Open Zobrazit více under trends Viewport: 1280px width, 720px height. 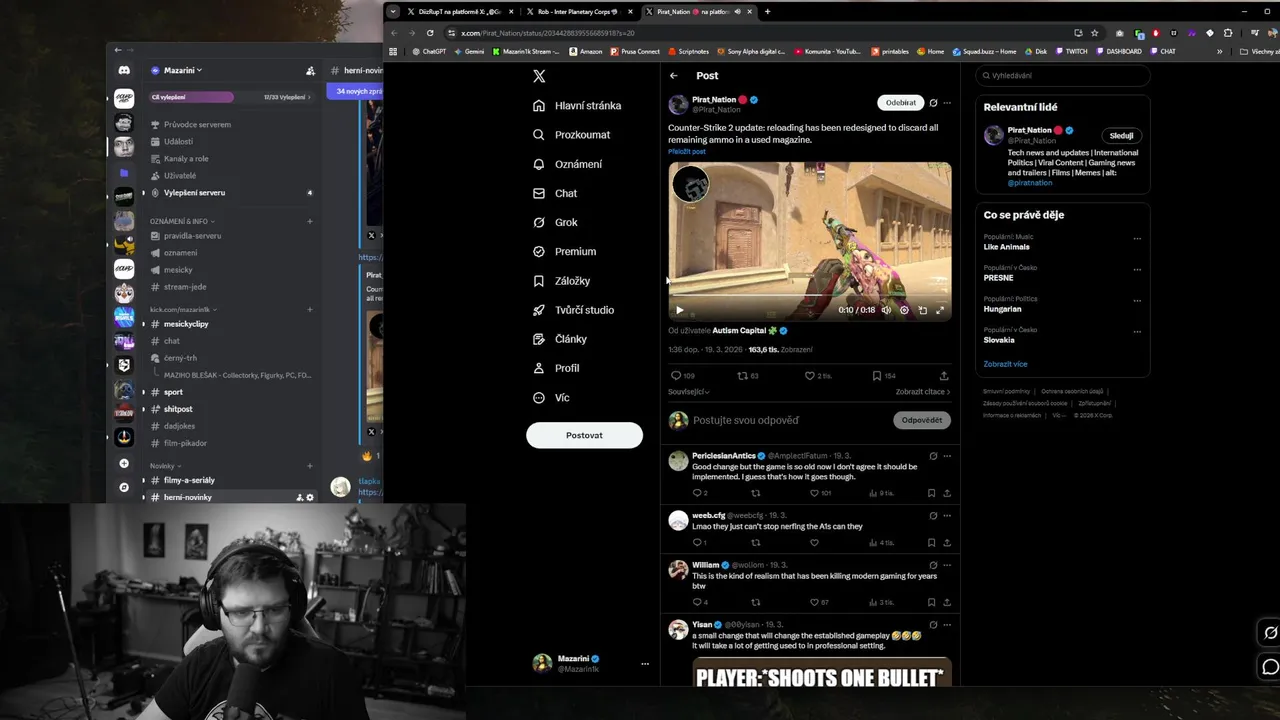(x=1005, y=364)
